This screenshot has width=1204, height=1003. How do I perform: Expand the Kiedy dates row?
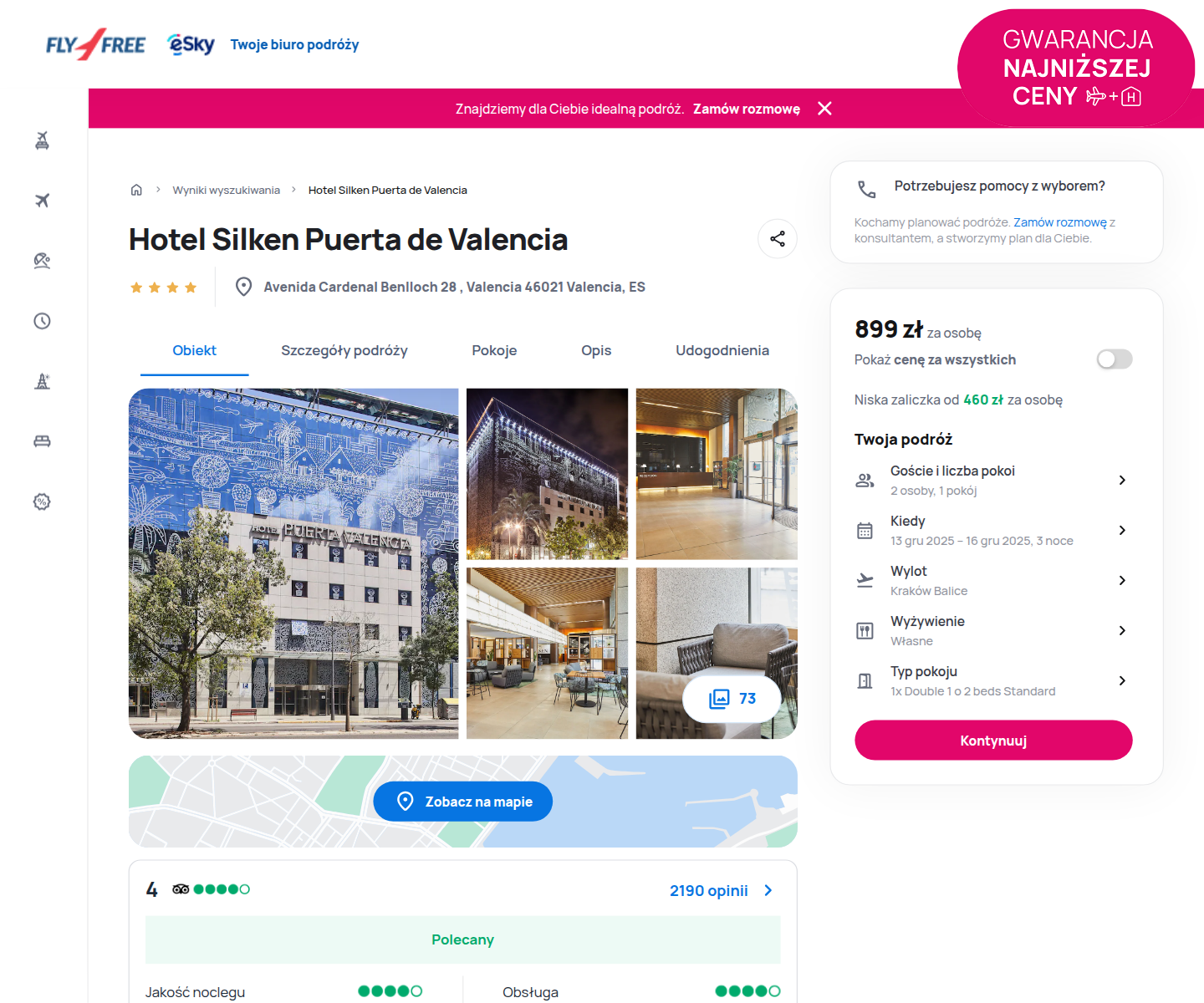click(x=993, y=530)
